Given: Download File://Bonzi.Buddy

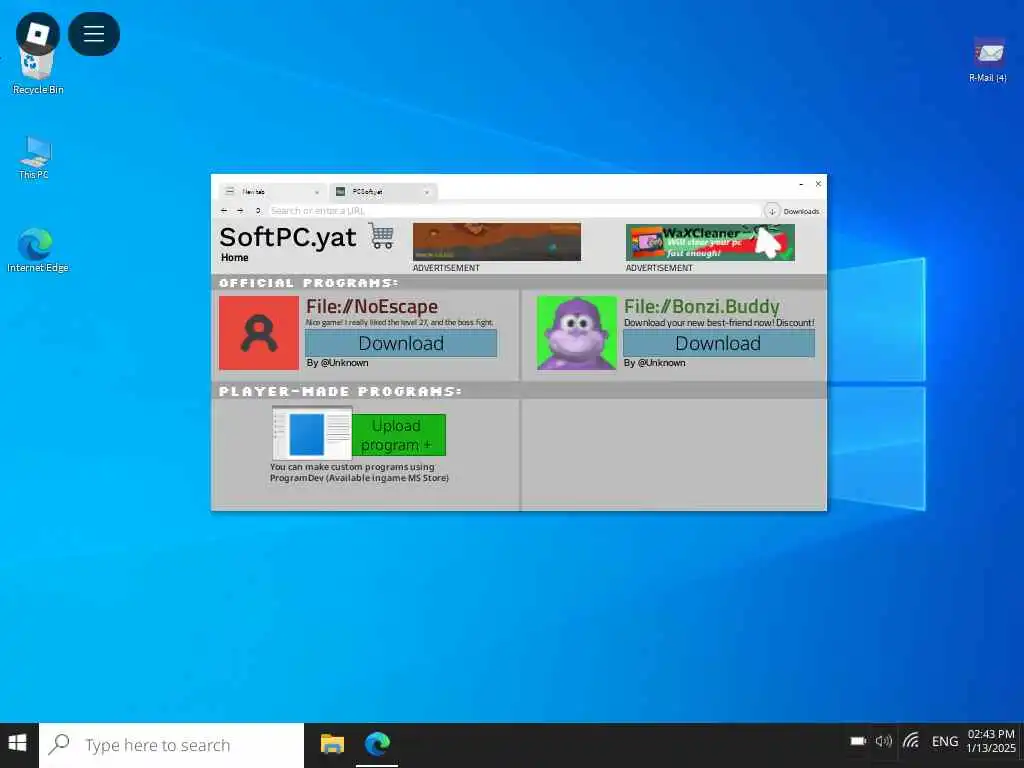Looking at the screenshot, I should 718,344.
